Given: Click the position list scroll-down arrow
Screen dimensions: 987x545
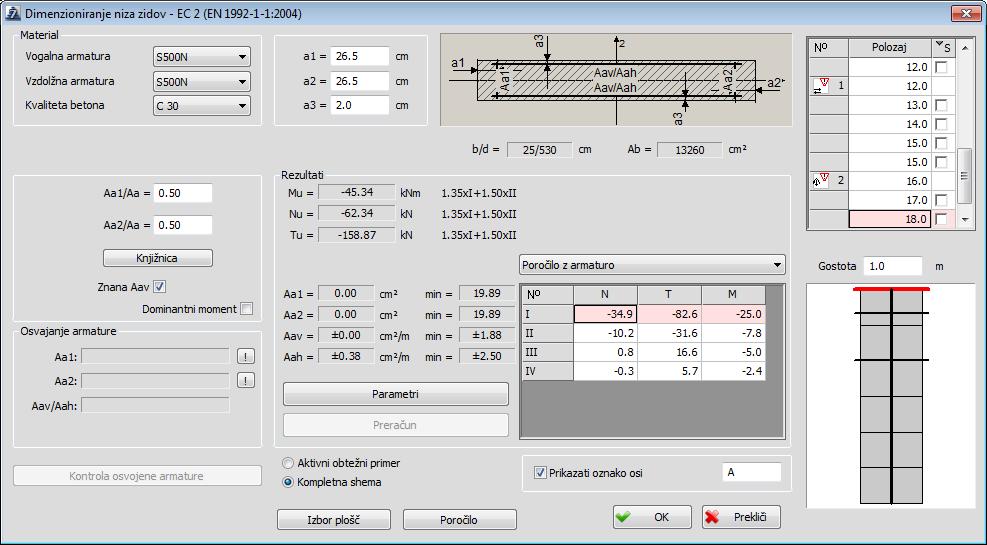Looking at the screenshot, I should click(965, 220).
